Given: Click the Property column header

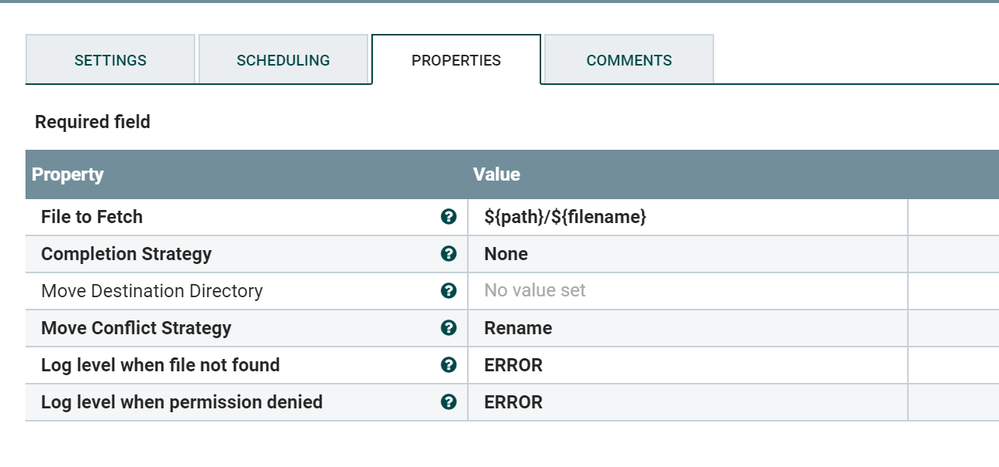Looking at the screenshot, I should 68,174.
